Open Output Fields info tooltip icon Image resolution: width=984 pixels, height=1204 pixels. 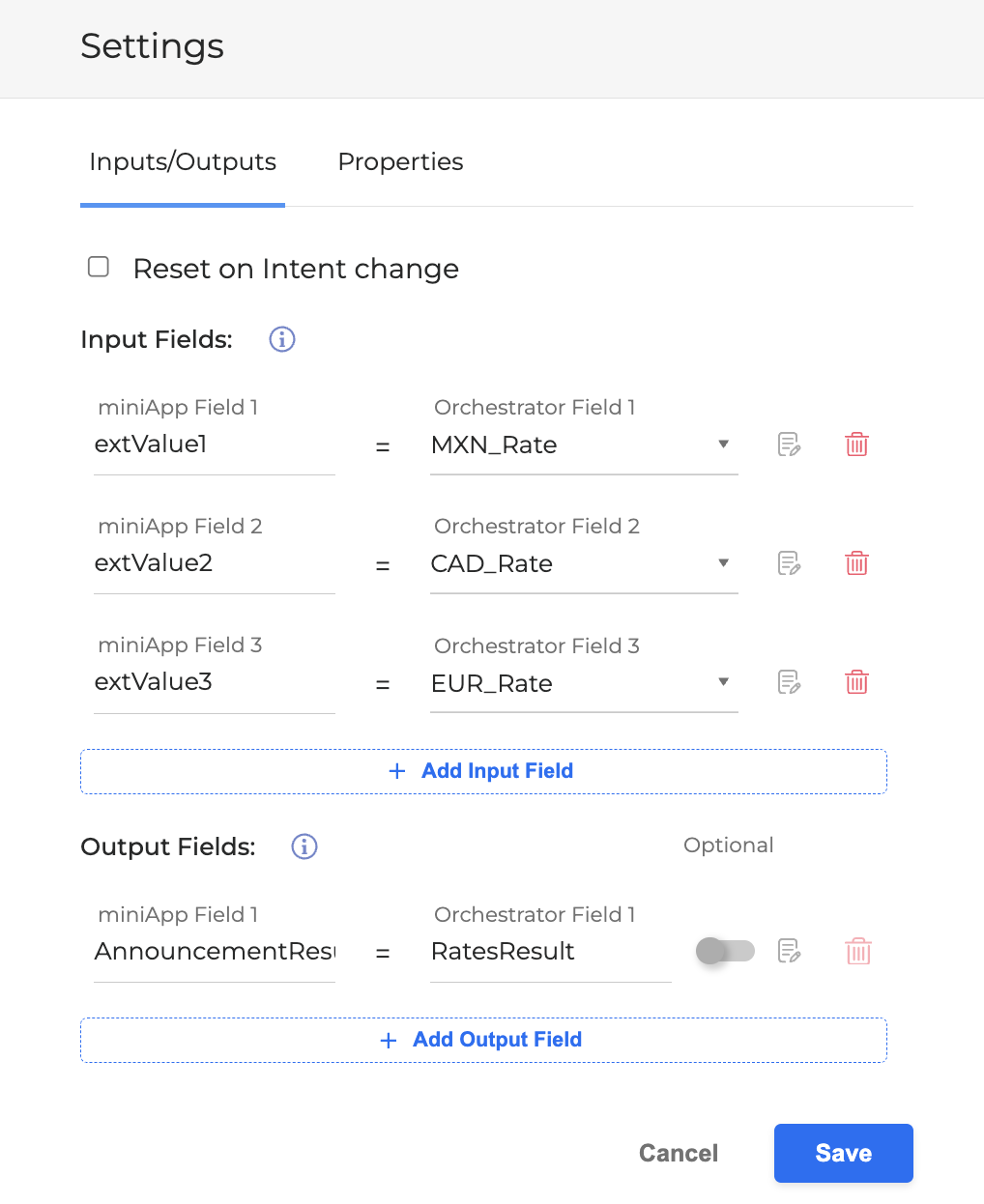304,846
